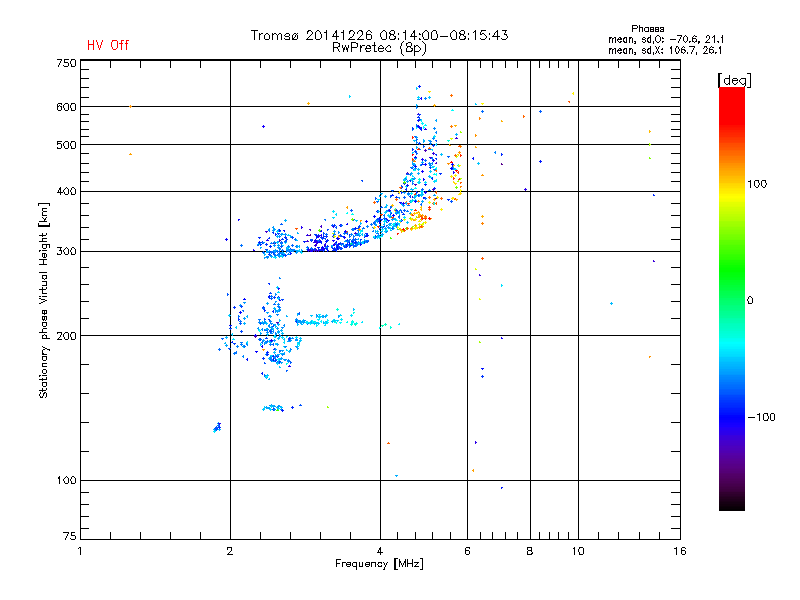Click the "mean, sd,O: -70.6, 21.1" line
The width and height of the screenshot is (800, 600).
[x=665, y=39]
